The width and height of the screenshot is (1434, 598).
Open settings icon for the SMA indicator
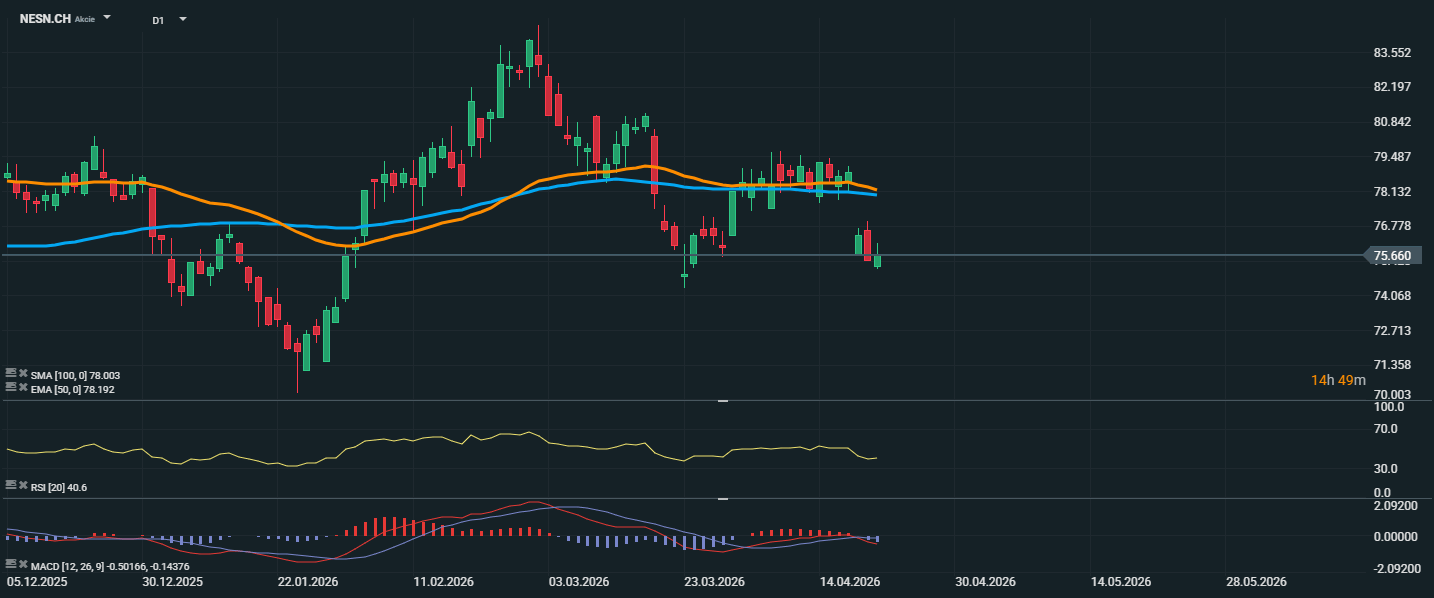pos(10,374)
